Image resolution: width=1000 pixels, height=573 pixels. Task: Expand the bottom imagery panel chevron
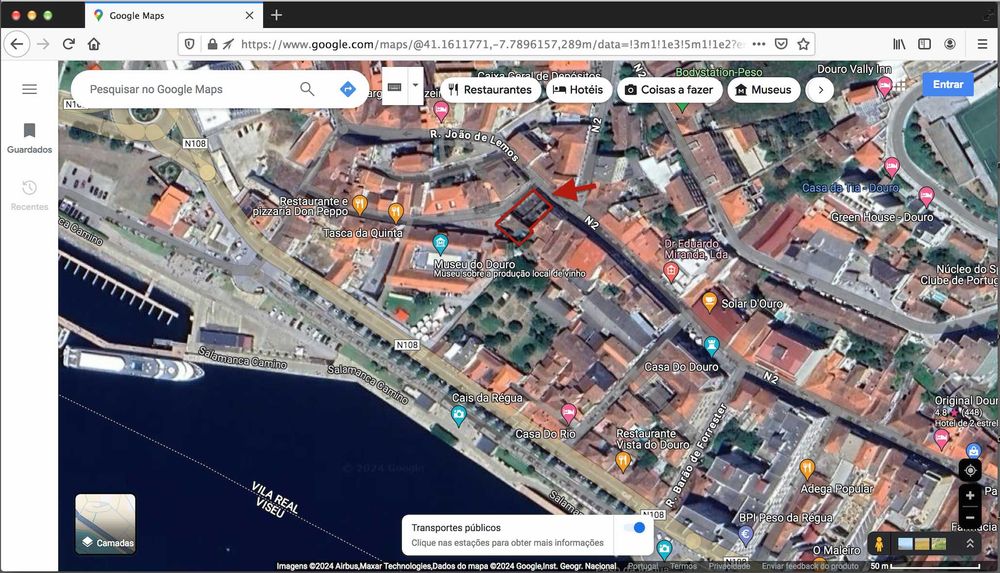(969, 544)
